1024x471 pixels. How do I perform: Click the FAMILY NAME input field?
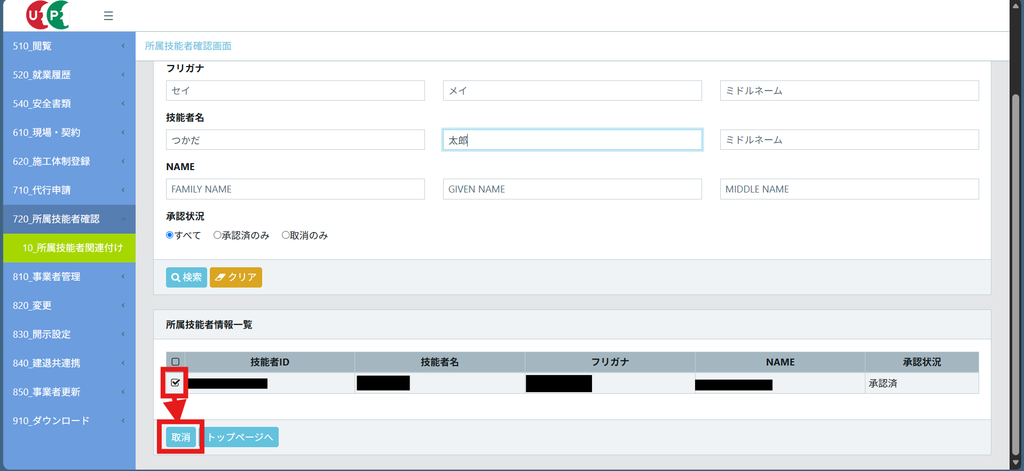point(296,189)
